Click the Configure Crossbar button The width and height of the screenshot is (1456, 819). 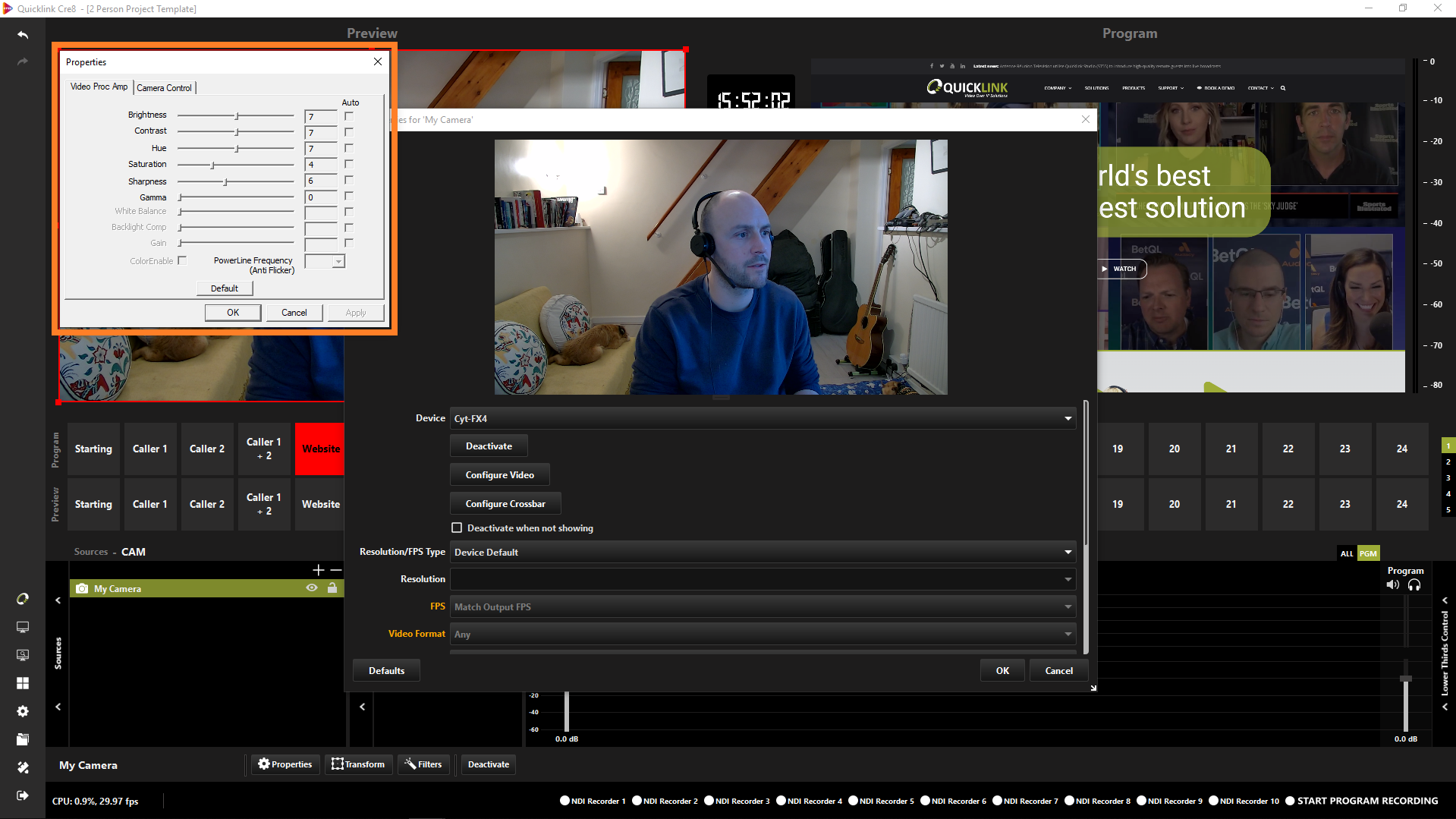(x=505, y=504)
